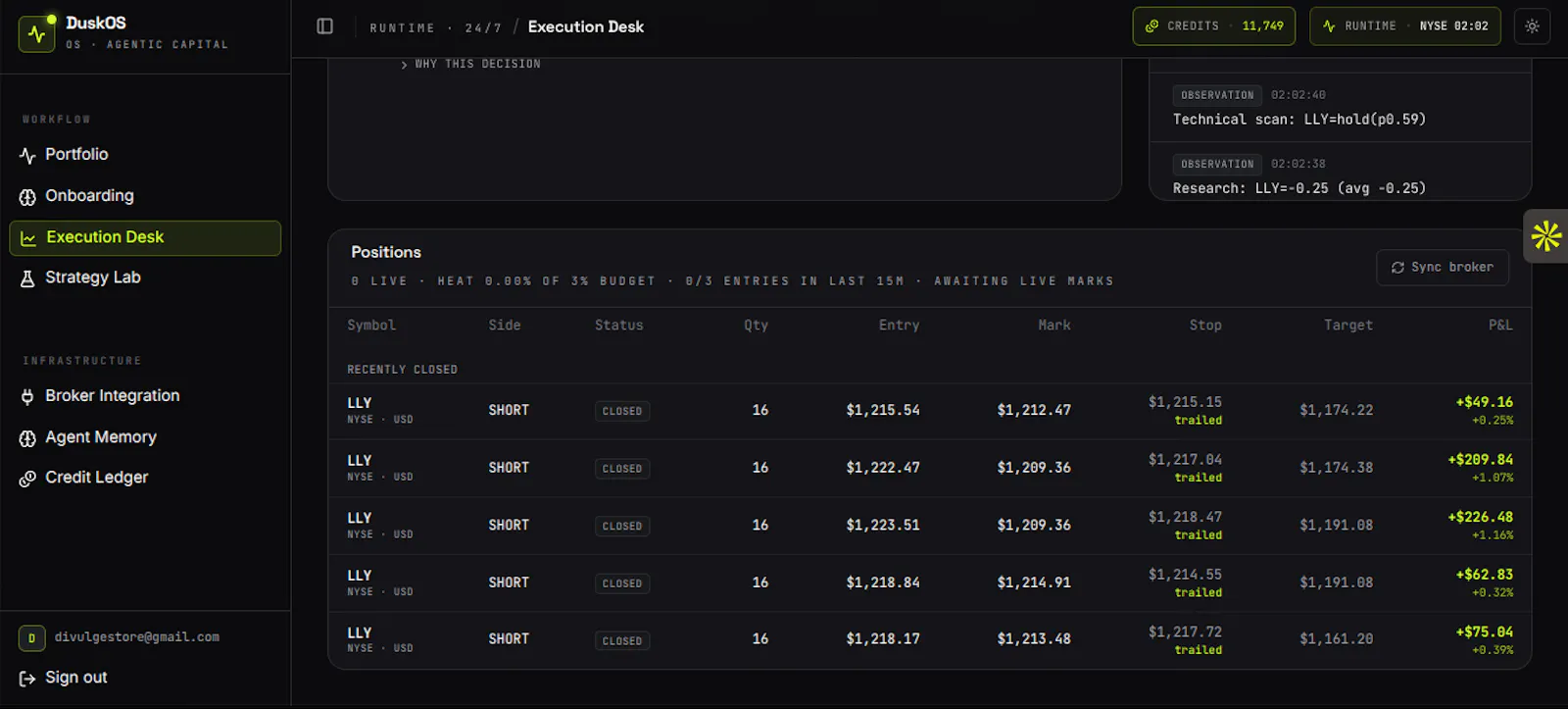The height and width of the screenshot is (709, 1568).
Task: Open the Credits 11,749 badge
Action: click(x=1214, y=26)
